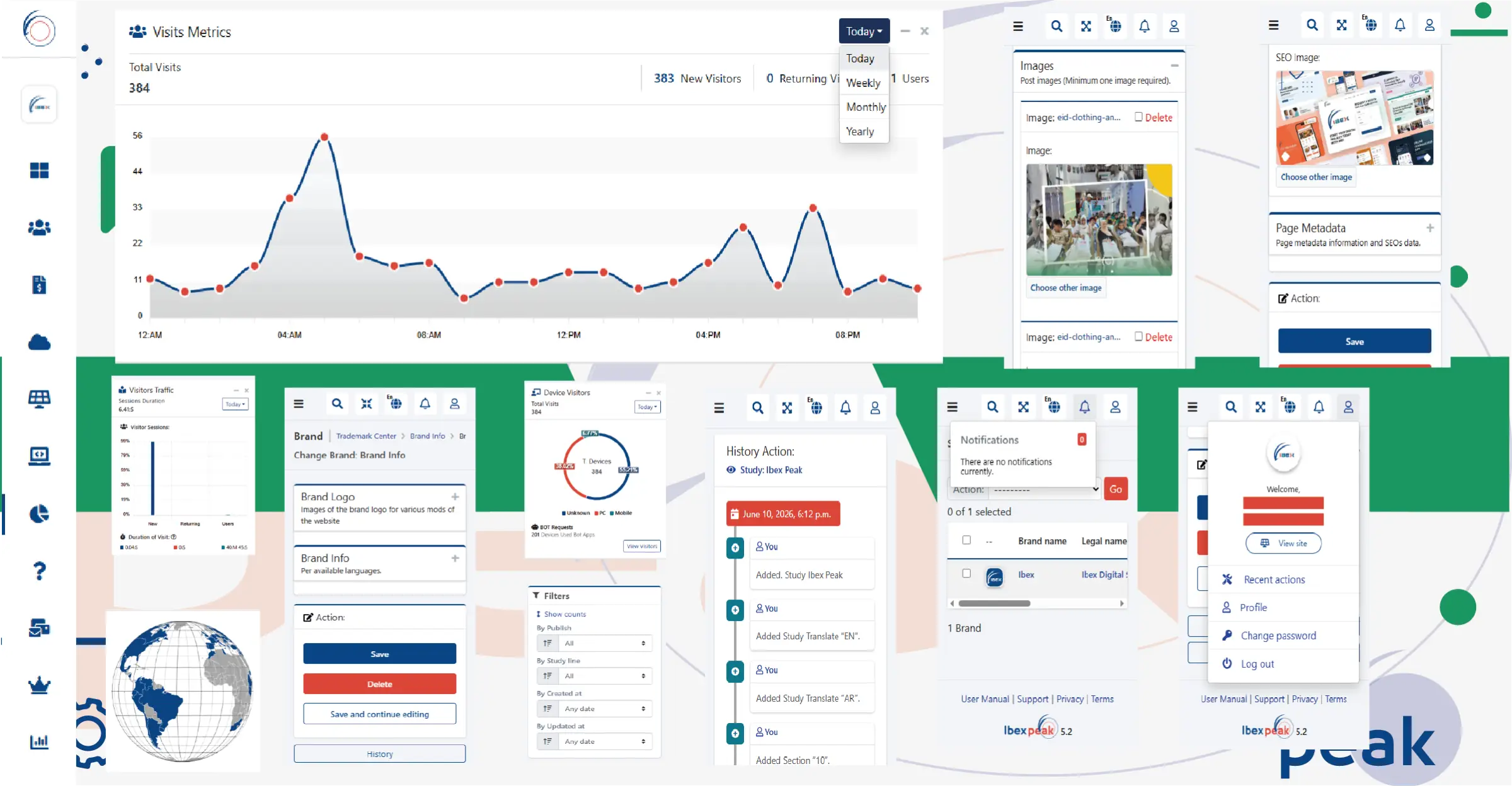Screen dimensions: 1512x786
Task: Open the dashboard grid icon in the left sidebar
Action: (39, 170)
